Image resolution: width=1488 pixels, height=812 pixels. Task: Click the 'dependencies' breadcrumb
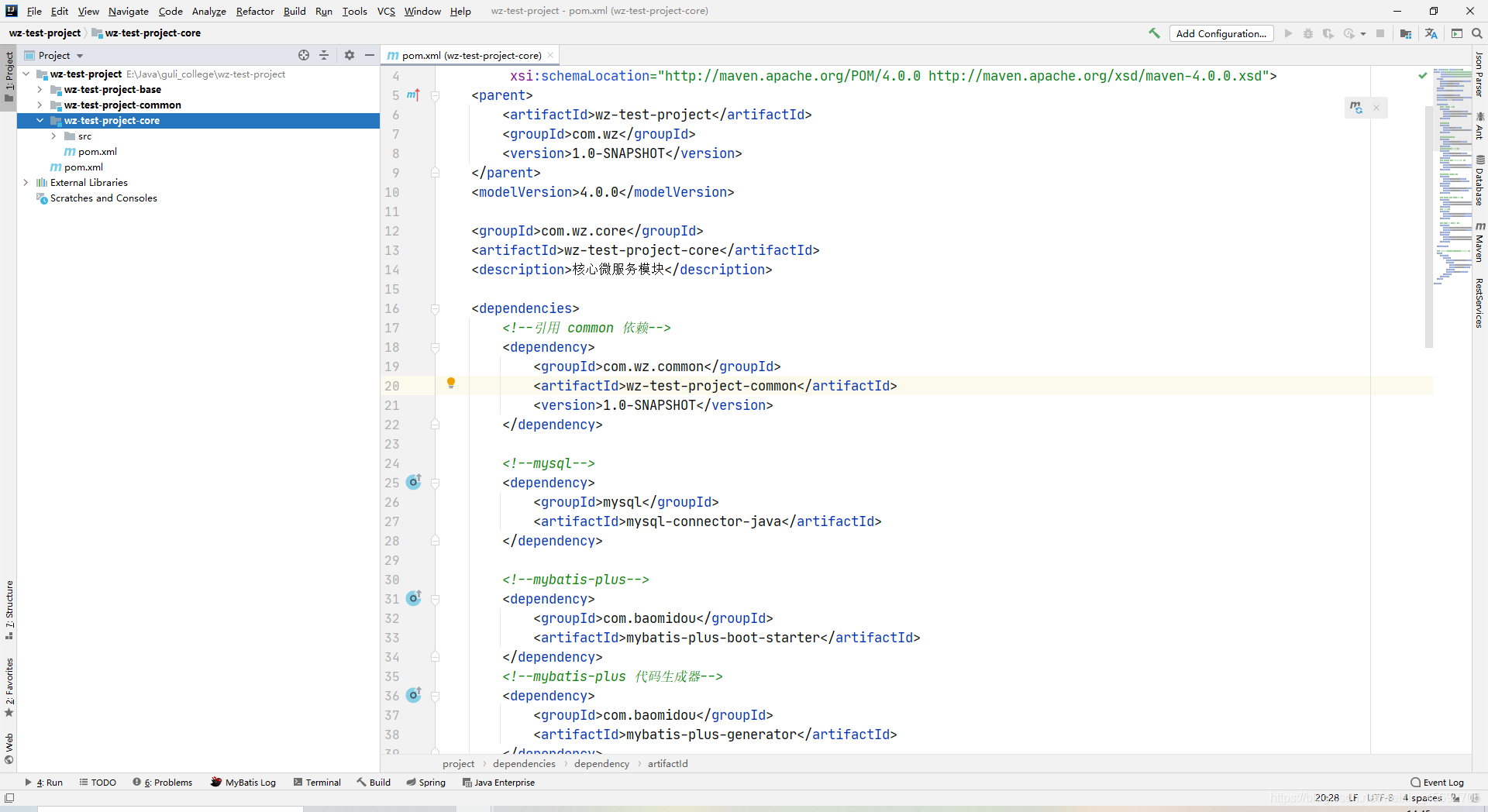click(x=524, y=764)
